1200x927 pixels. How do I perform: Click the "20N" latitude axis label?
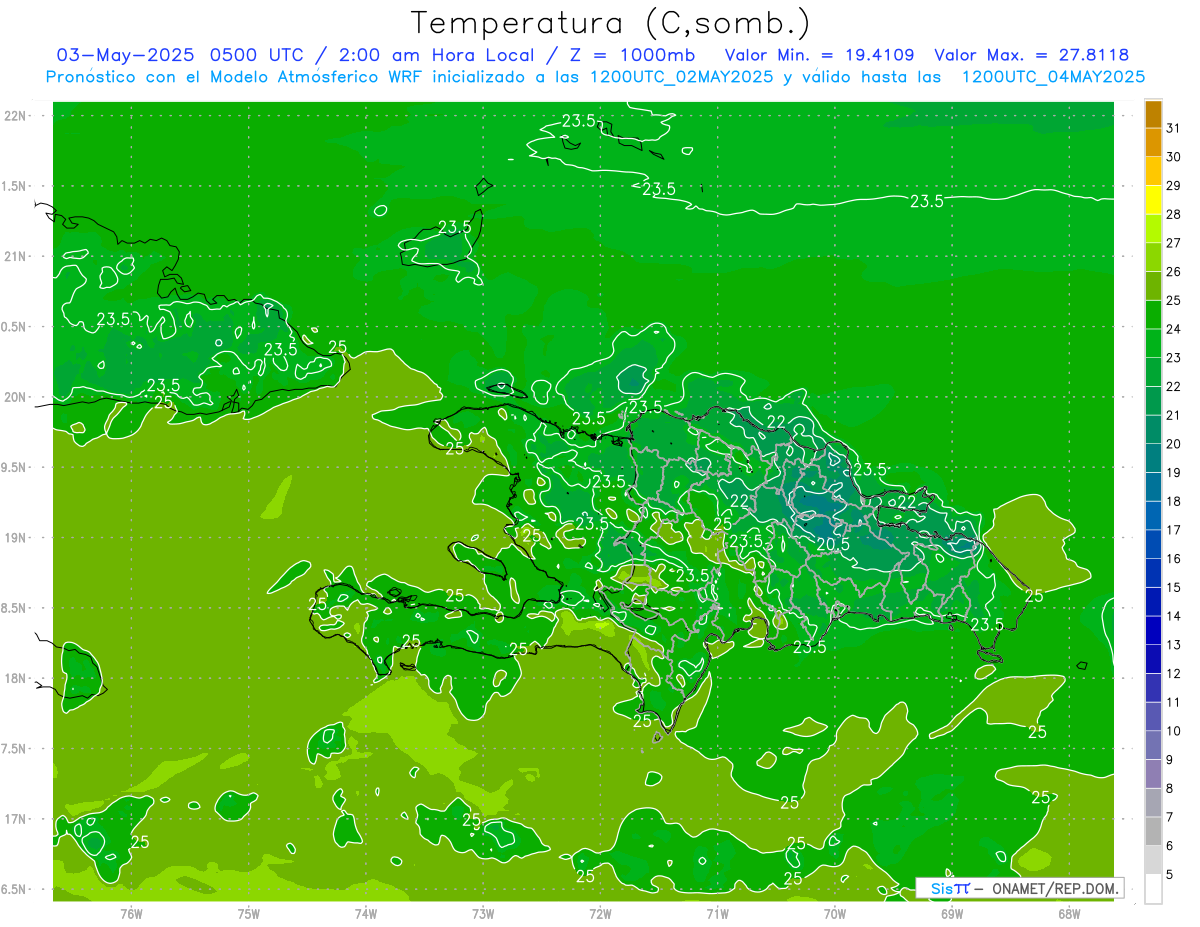coord(15,397)
